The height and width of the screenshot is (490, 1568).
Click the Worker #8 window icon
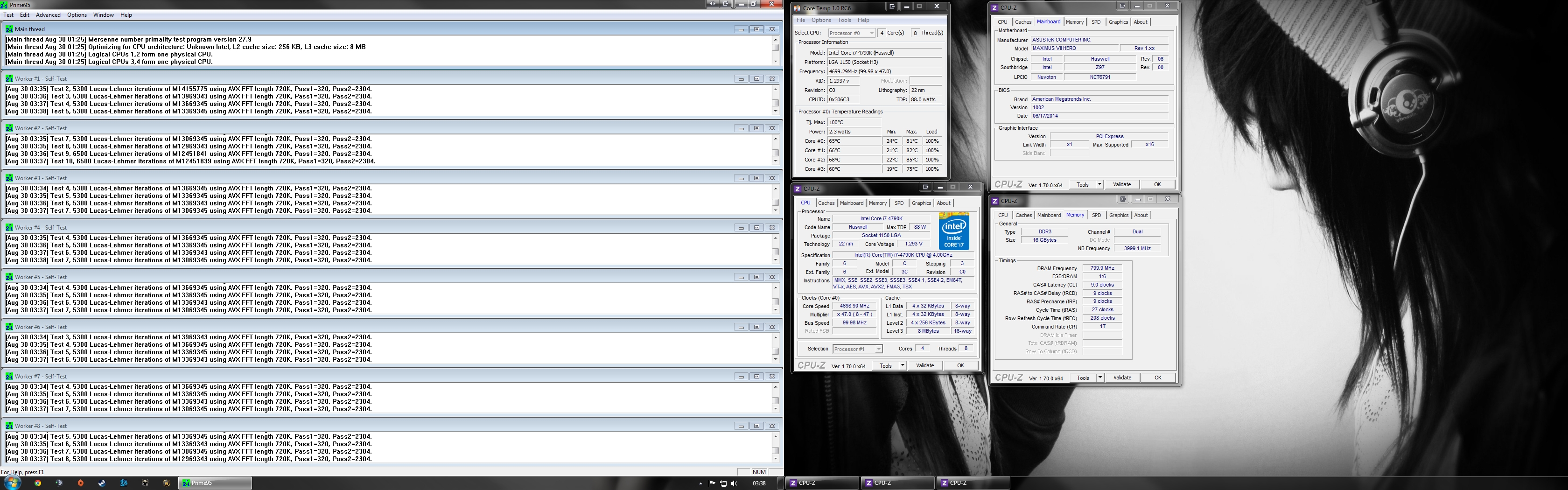(x=9, y=426)
